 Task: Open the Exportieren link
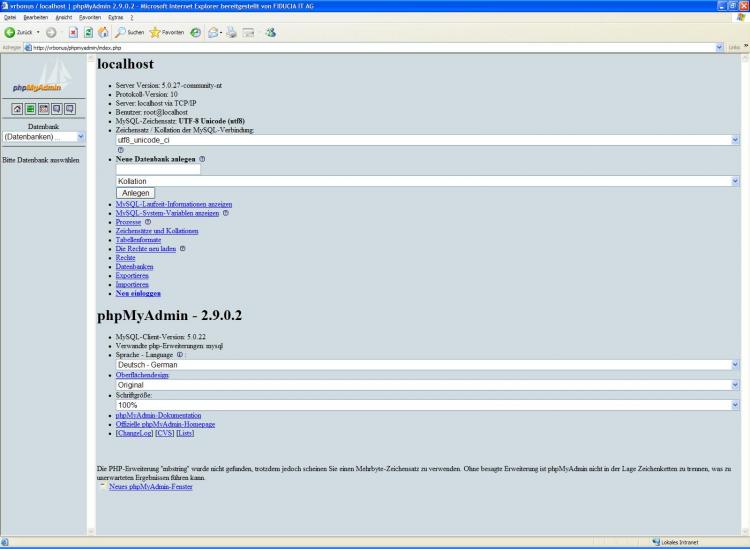tap(135, 276)
